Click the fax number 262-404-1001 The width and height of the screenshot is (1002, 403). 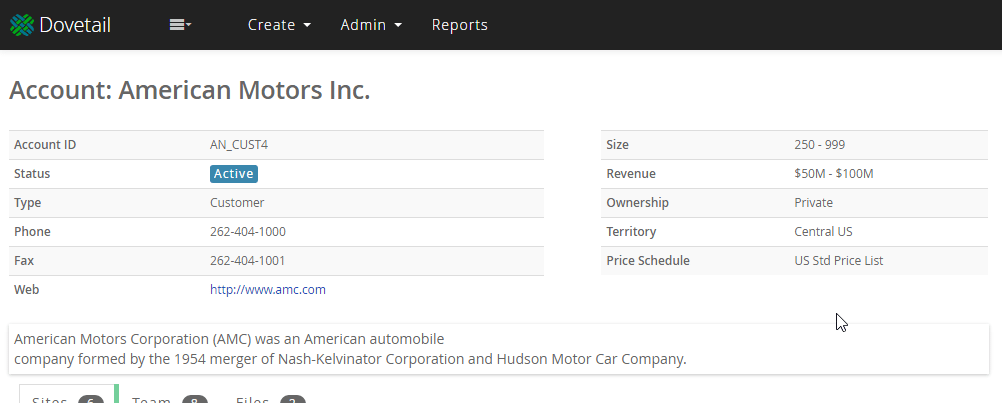point(247,261)
